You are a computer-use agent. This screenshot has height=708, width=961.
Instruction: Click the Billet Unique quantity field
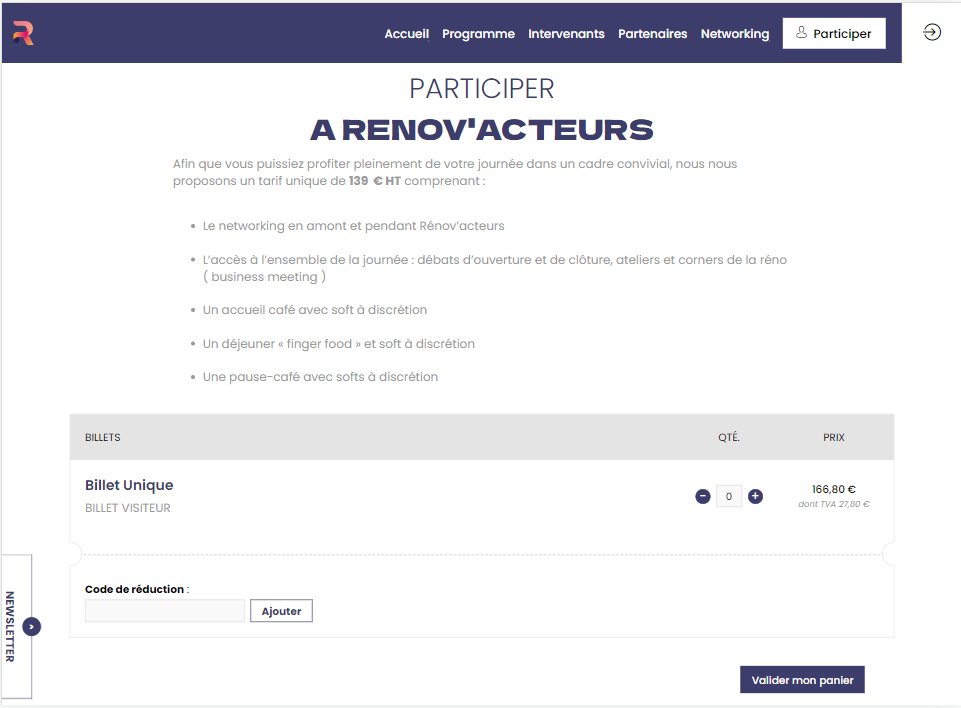729,496
